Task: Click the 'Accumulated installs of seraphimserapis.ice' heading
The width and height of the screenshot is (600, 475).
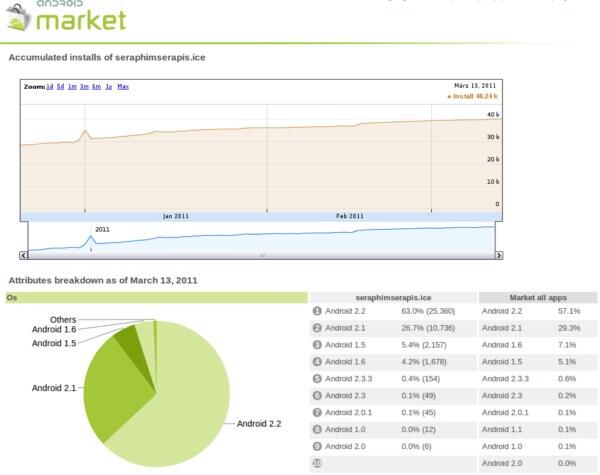Action: 107,57
